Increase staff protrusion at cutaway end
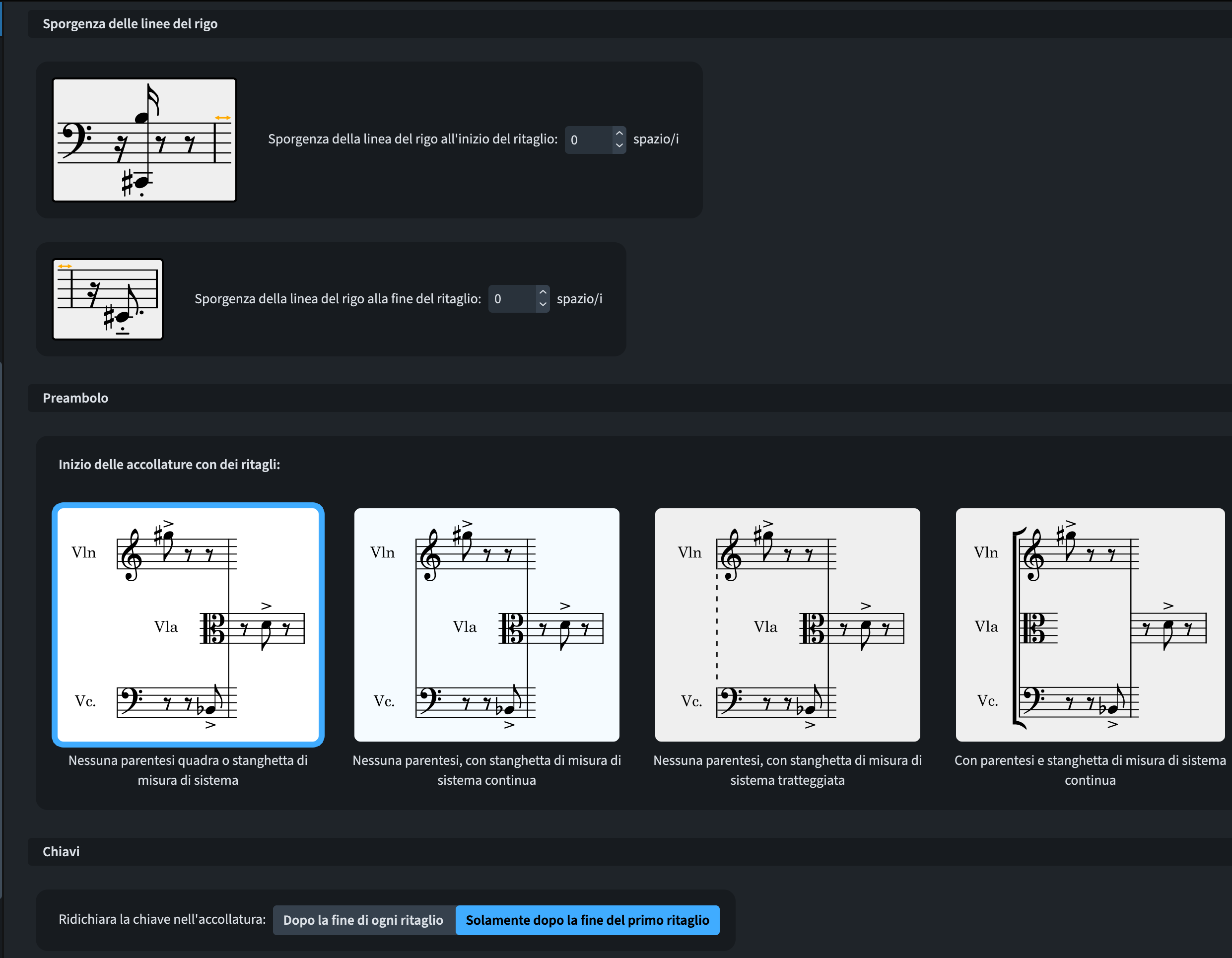Screen dimensions: 1232x958 [x=542, y=293]
